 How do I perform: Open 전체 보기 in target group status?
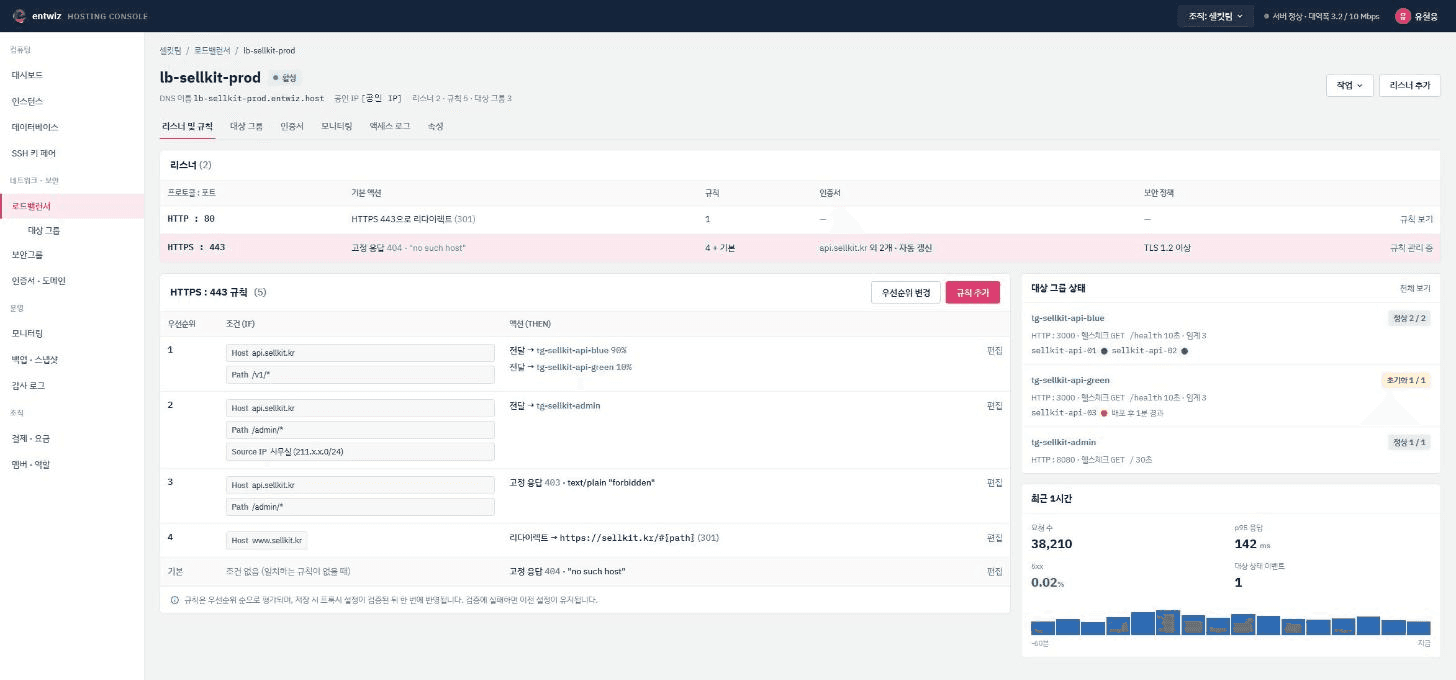(x=1415, y=288)
